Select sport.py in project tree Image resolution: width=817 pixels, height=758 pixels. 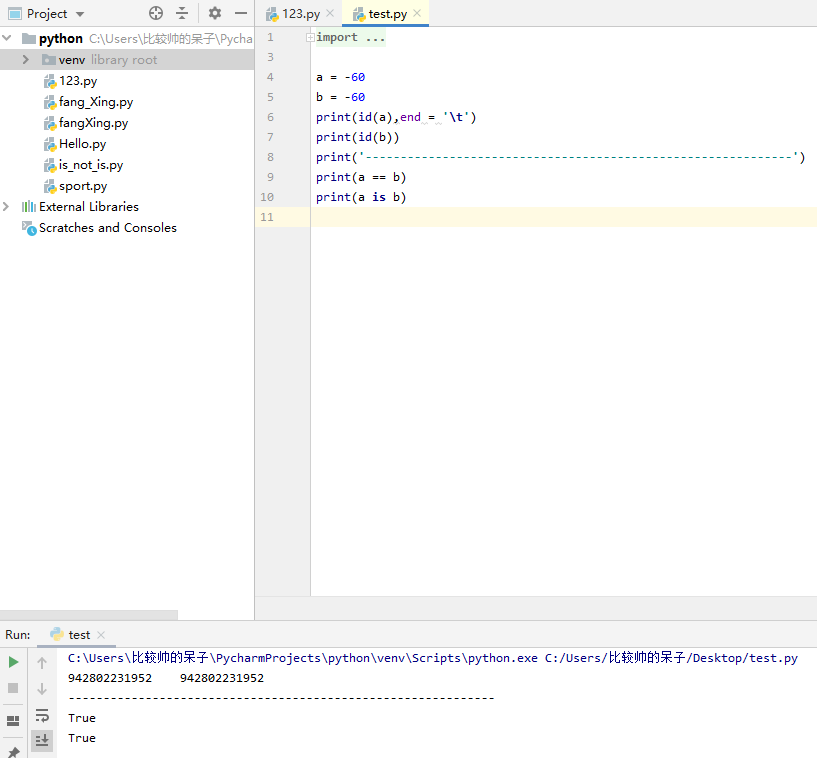(x=83, y=186)
